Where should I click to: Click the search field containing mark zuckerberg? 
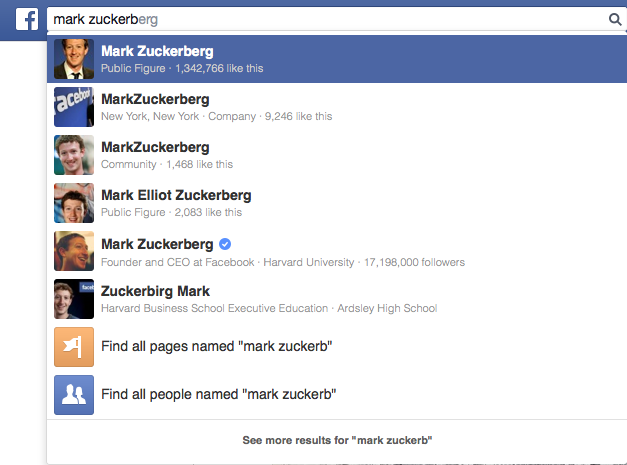click(x=336, y=19)
